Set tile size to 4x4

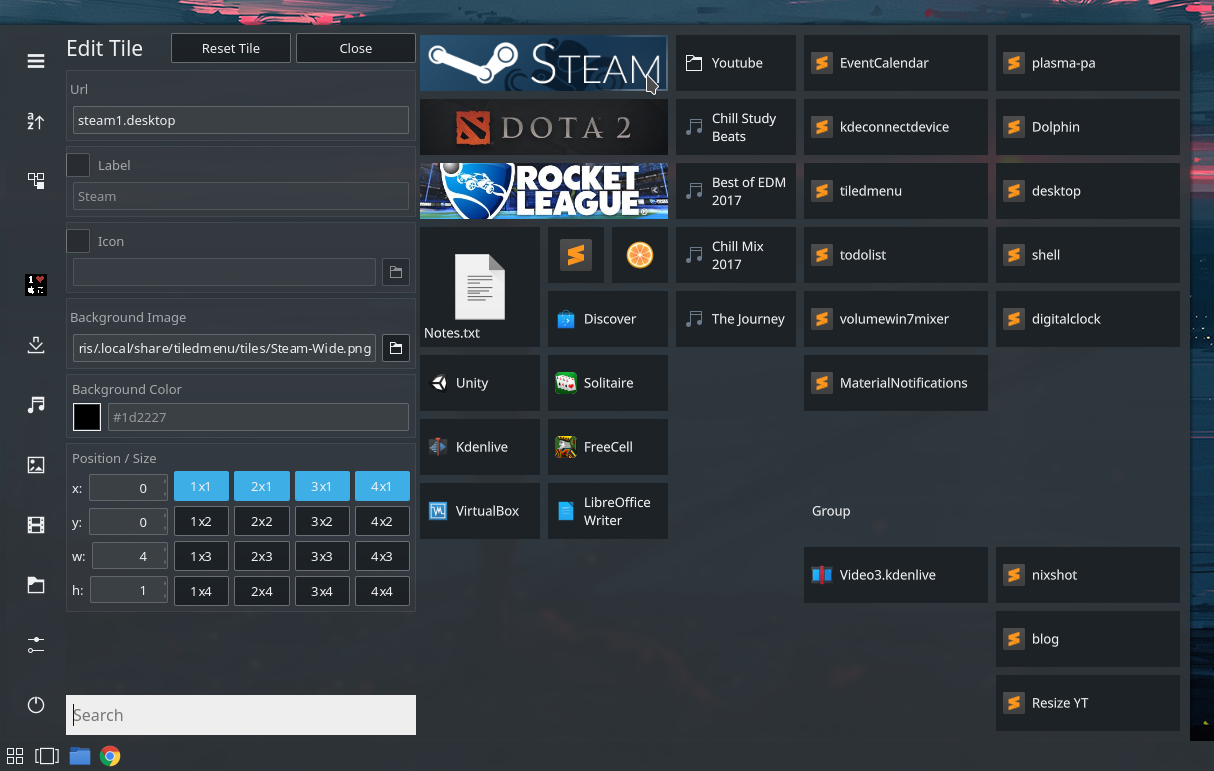(382, 591)
